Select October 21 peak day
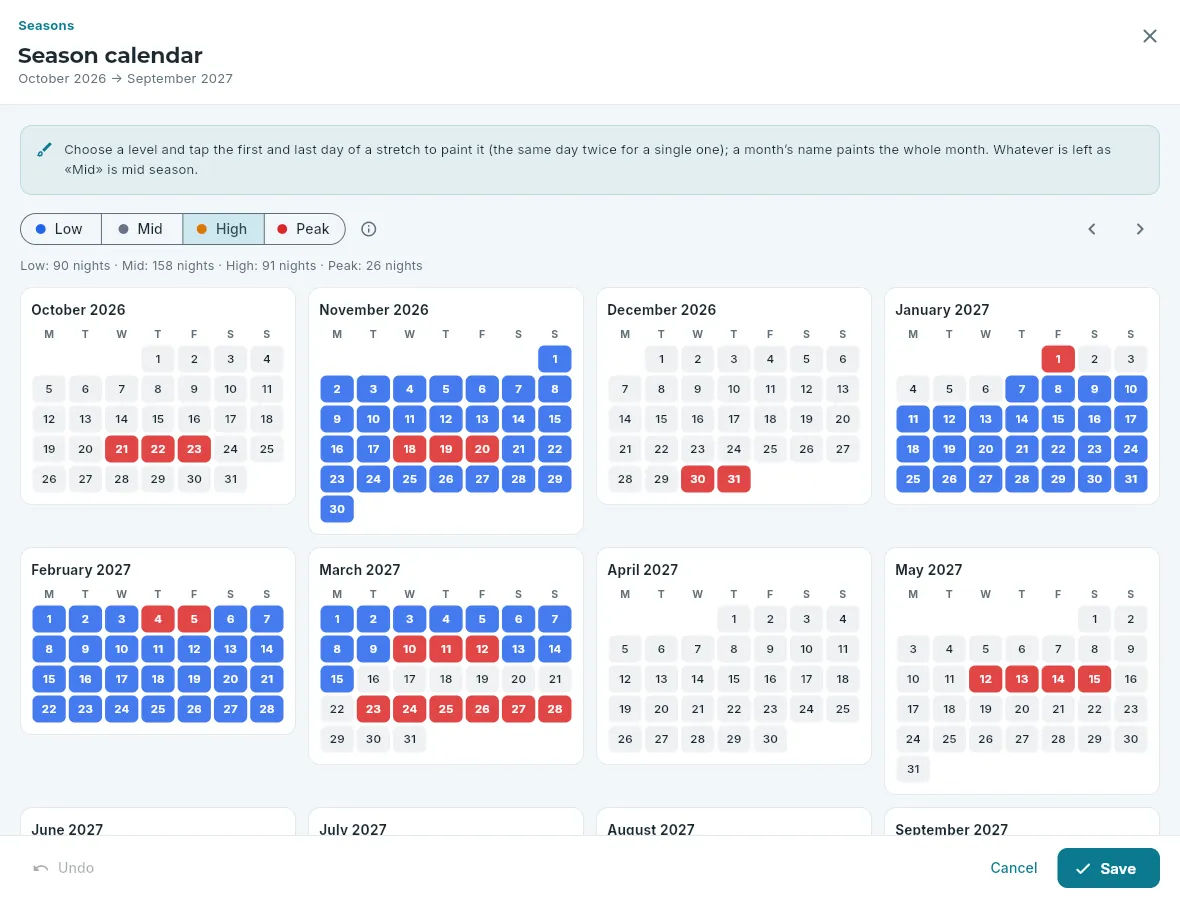Viewport: 1180px width, 900px height. tap(122, 449)
